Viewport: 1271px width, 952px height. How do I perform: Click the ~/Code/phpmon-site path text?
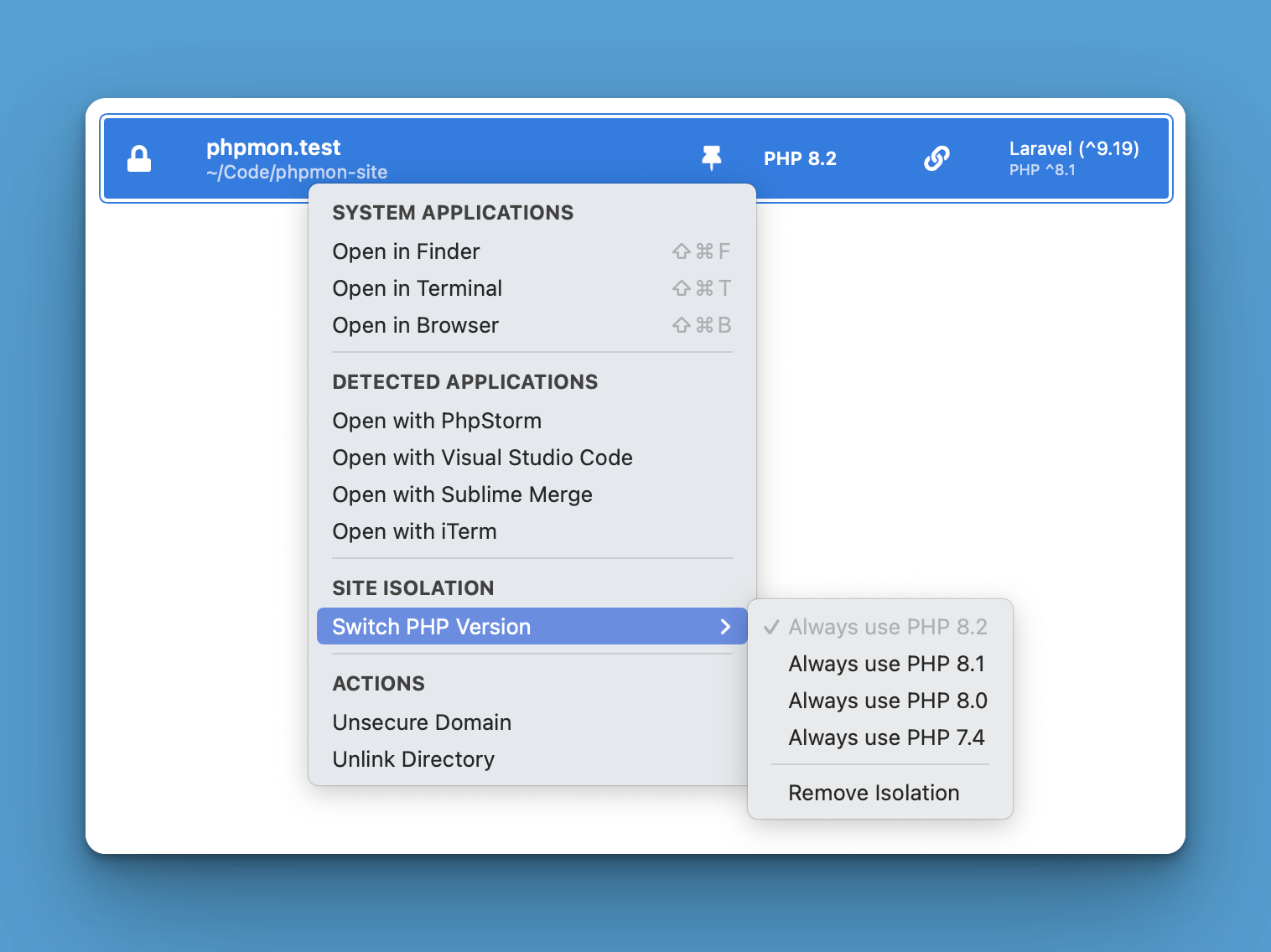(x=297, y=173)
